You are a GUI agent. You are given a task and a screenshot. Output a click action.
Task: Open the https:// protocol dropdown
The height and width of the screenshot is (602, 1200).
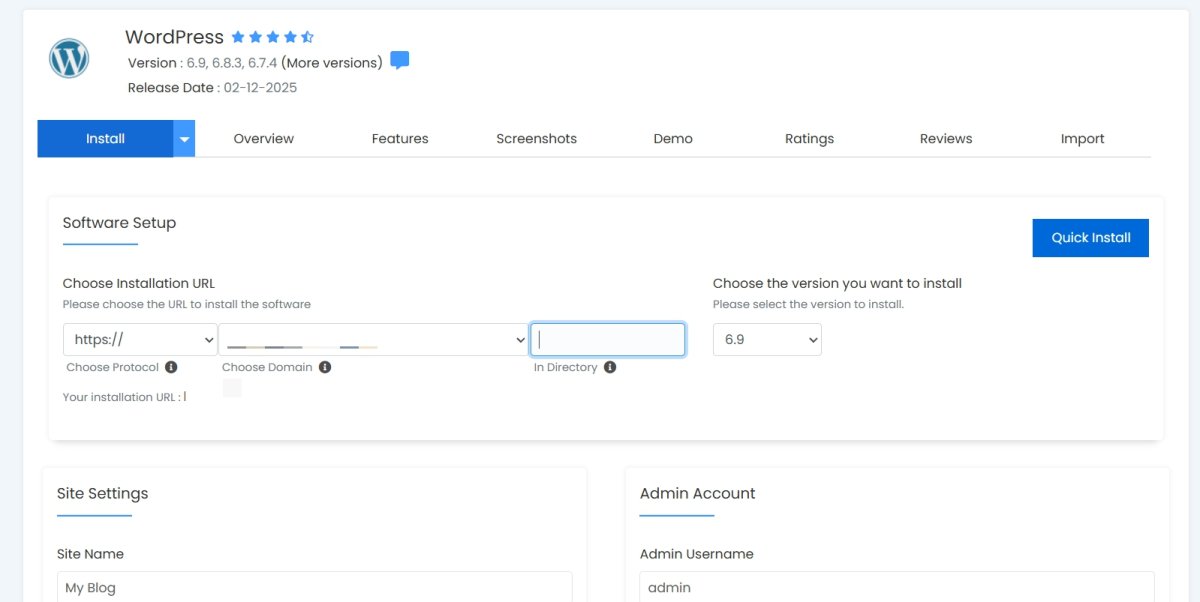[140, 340]
